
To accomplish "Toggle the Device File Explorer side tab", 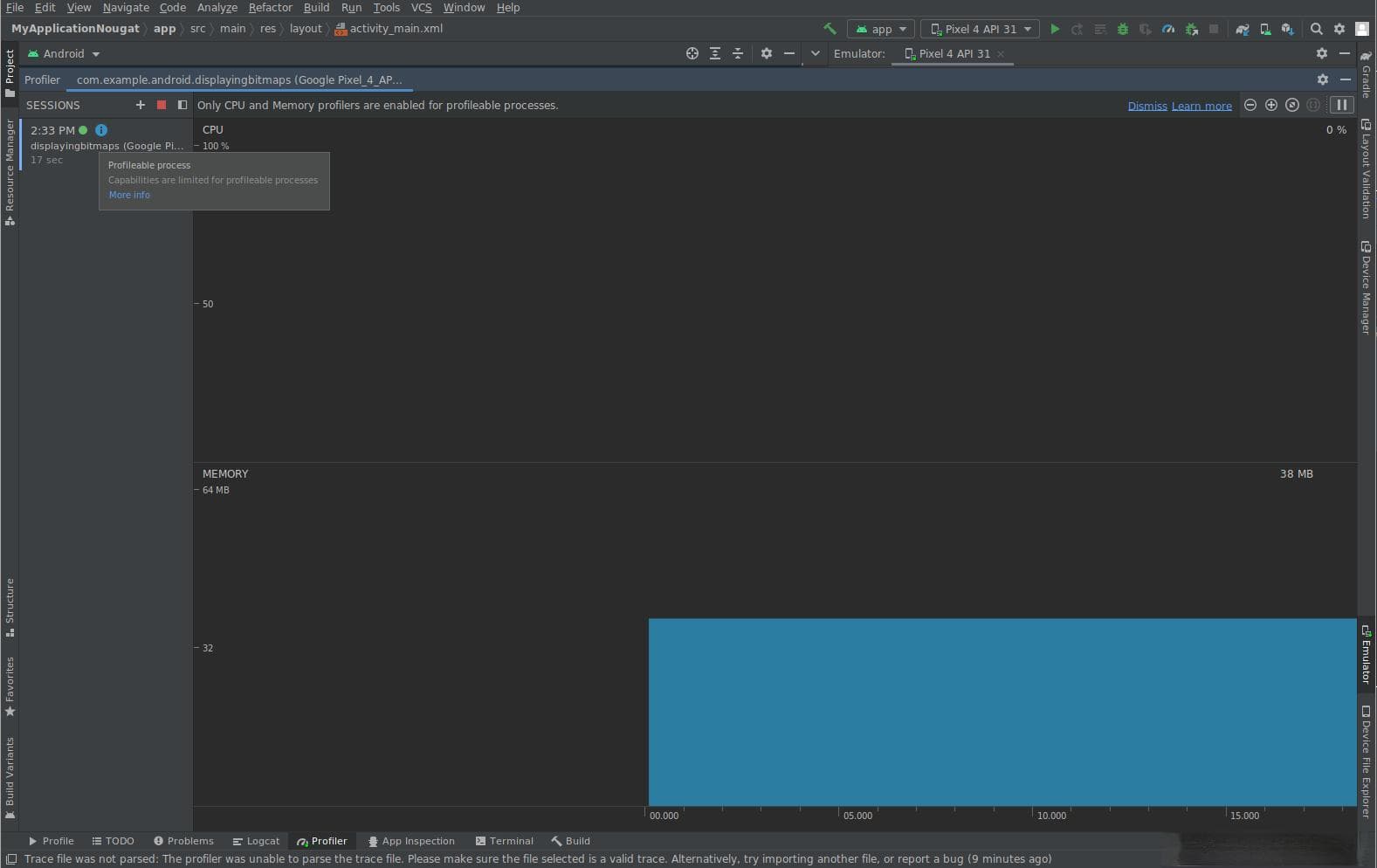I will [x=1367, y=761].
